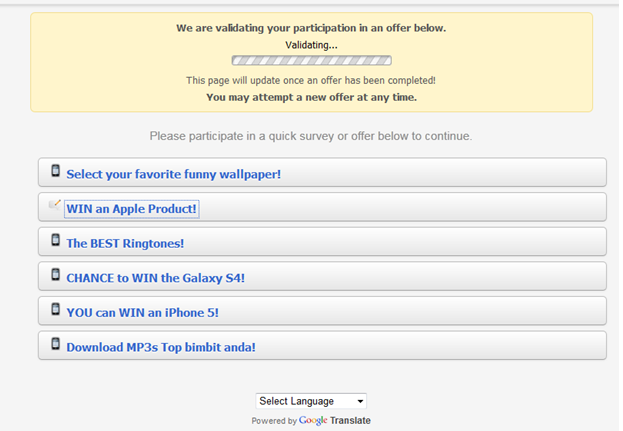Open "Select your favorite funny wallpaper!" link

tap(173, 174)
